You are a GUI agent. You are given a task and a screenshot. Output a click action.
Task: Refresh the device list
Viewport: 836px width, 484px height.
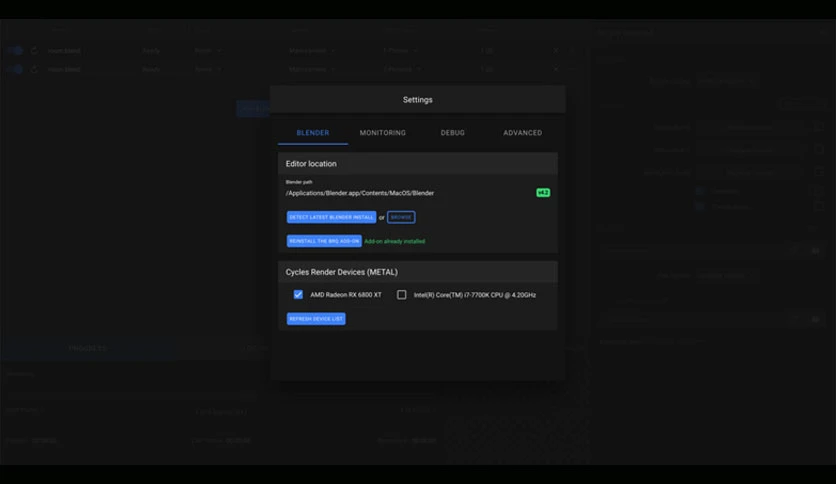coord(316,319)
